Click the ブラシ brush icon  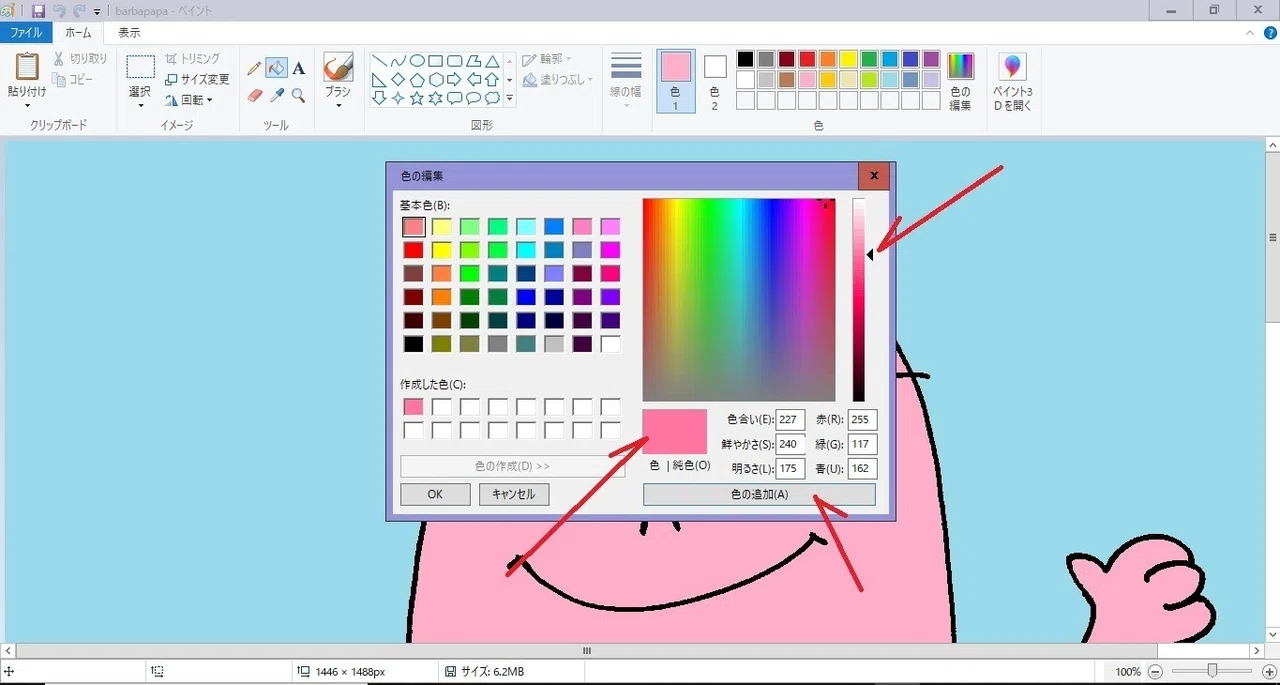pos(338,67)
